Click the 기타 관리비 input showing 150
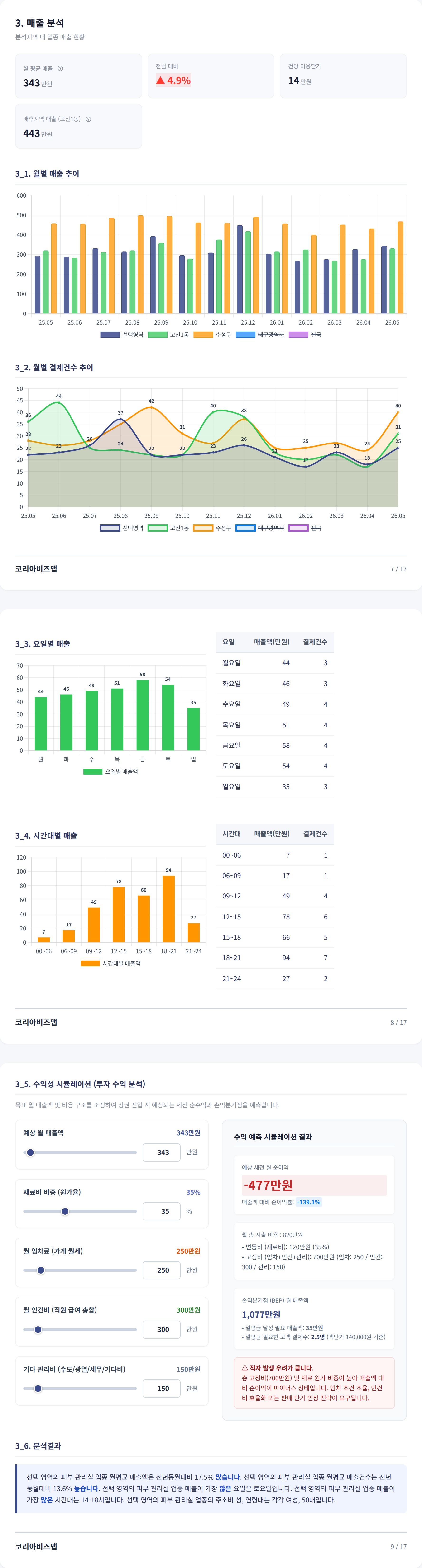Viewport: 422px width, 1568px height. [x=161, y=1389]
